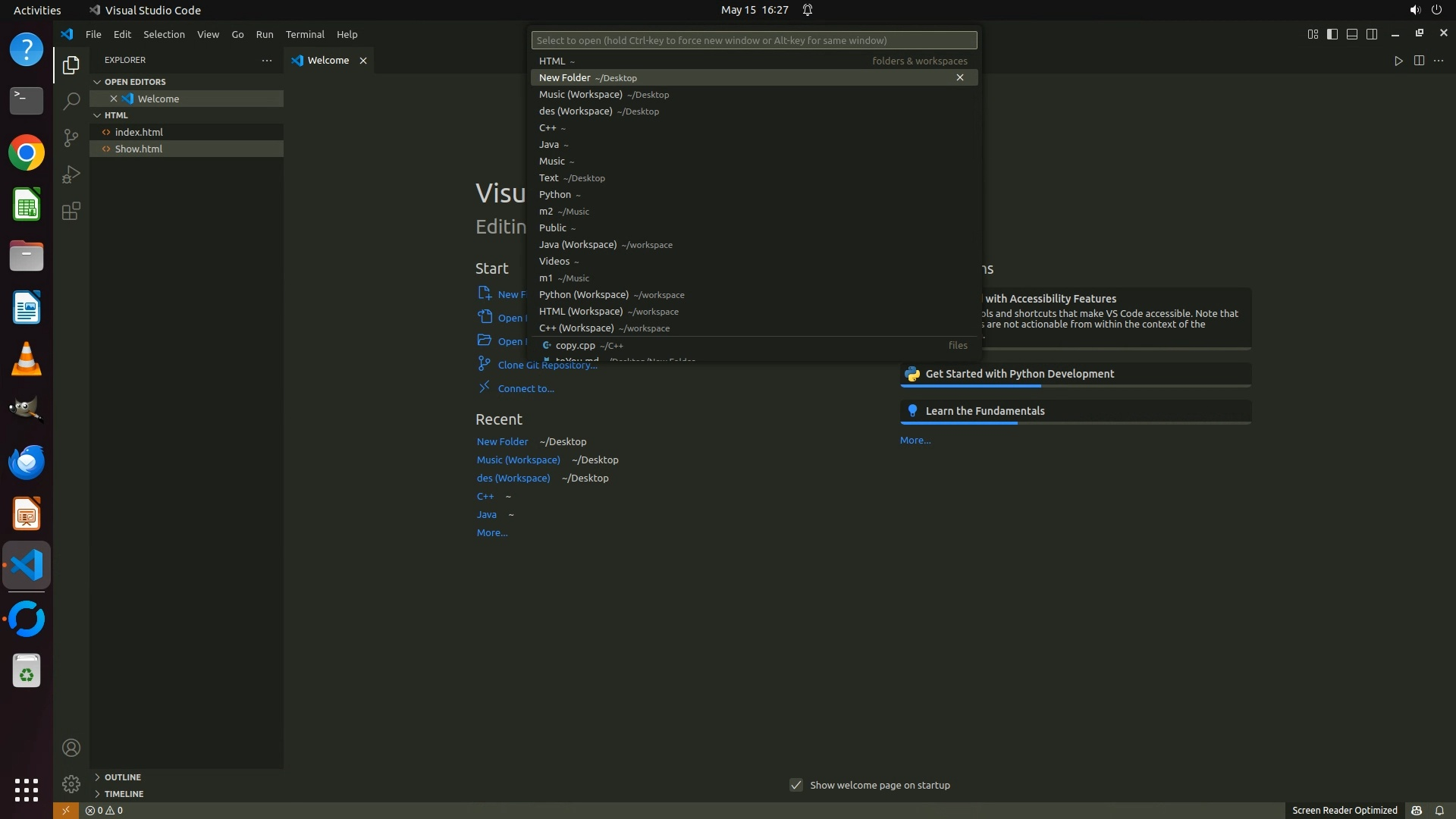This screenshot has width=1456, height=819.
Task: Open the Search view in activity bar
Action: (x=71, y=101)
